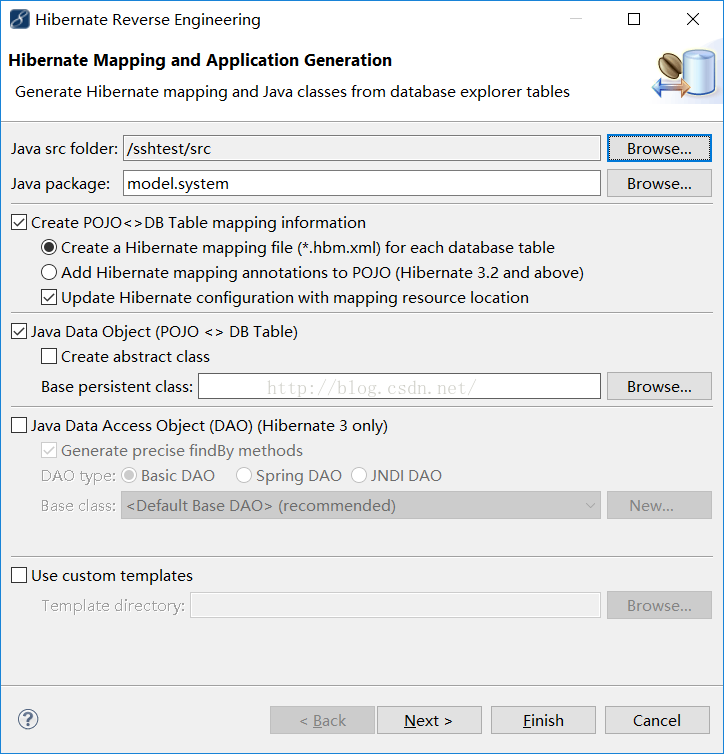Select Spring DAO radio button
724x754 pixels.
click(x=244, y=475)
